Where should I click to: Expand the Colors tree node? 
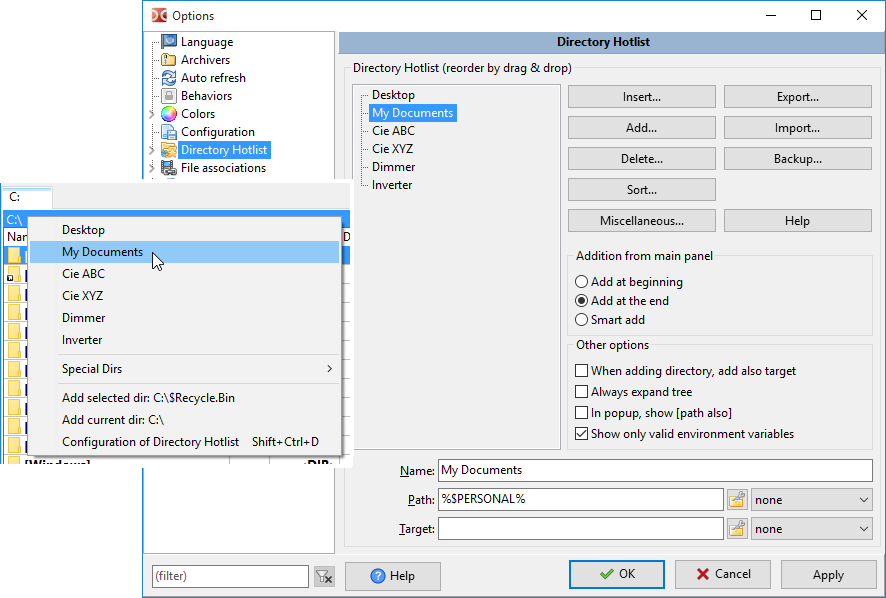click(x=152, y=114)
